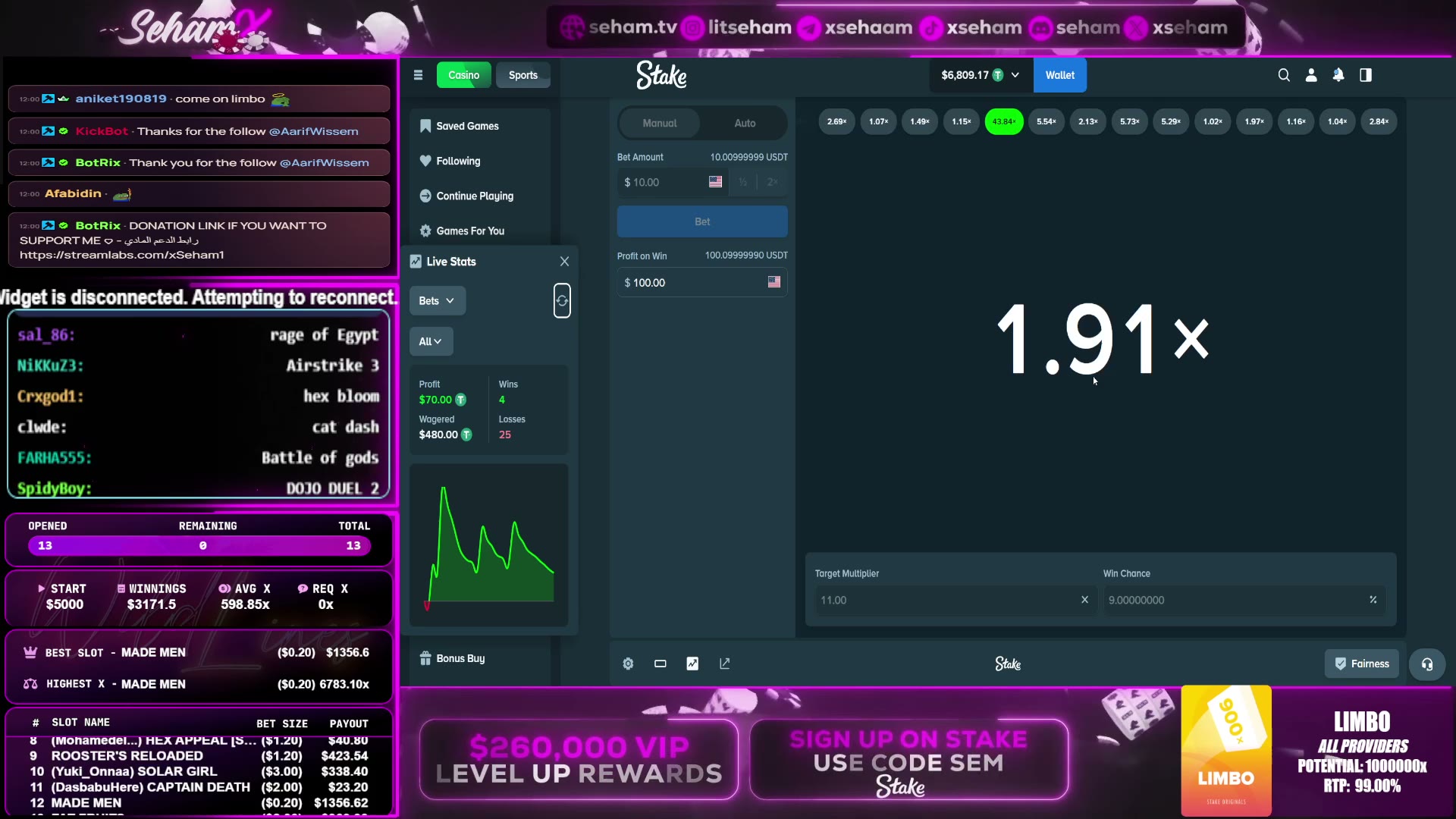This screenshot has width=1456, height=819.
Task: Click the 1.91× result multiplier
Action: coord(1103,338)
